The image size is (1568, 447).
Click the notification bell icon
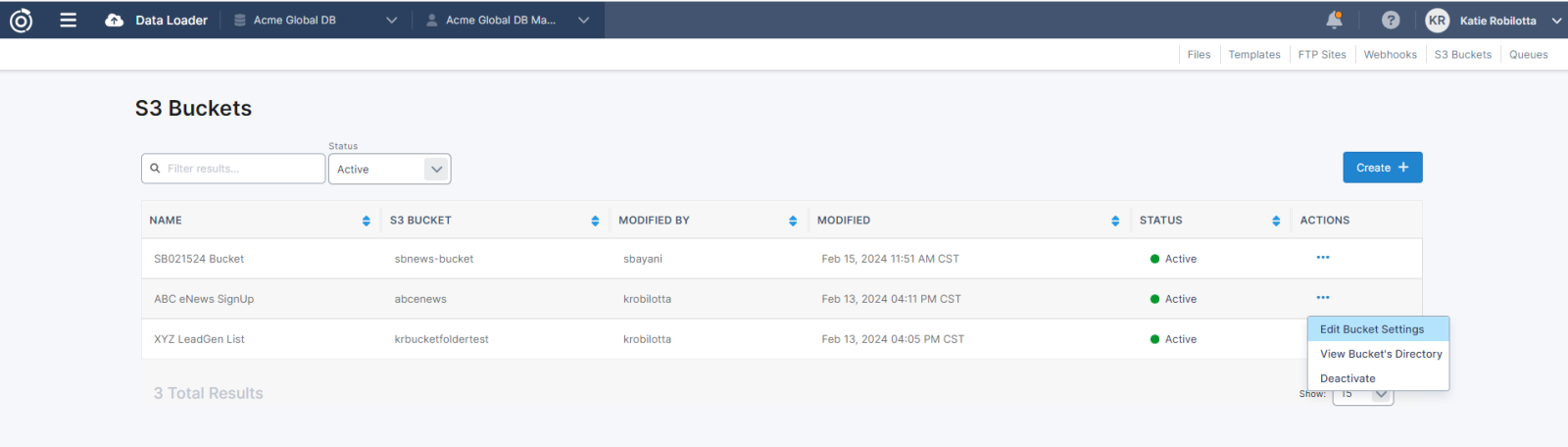click(1334, 20)
